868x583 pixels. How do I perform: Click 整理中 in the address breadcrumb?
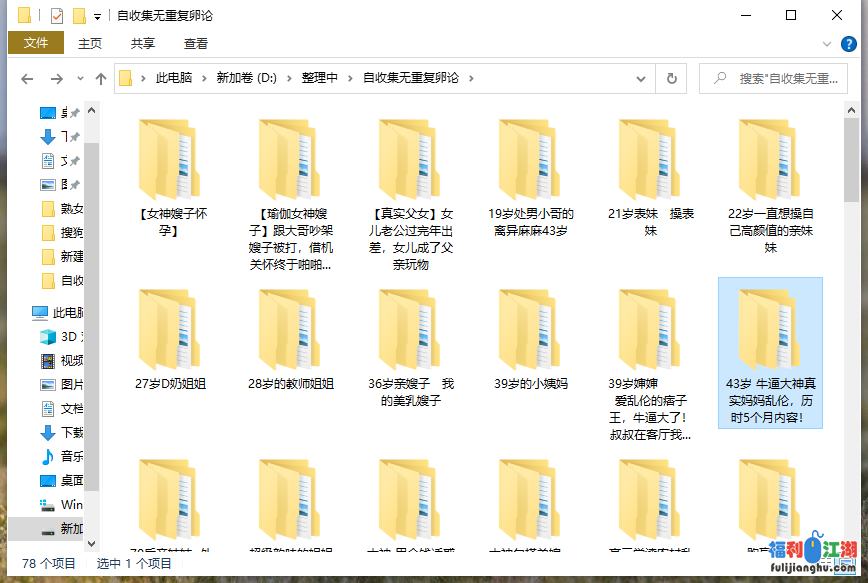[x=319, y=78]
